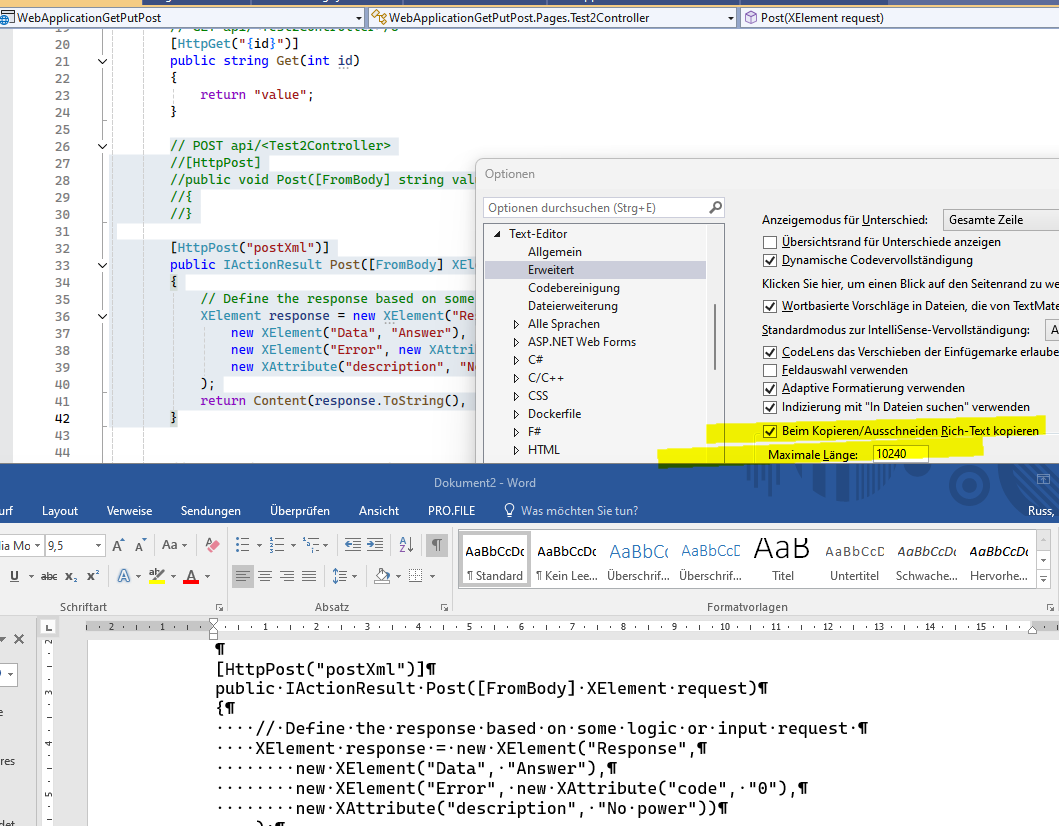Image resolution: width=1059 pixels, height=826 pixels.
Task: Apply the 'Titel' style from gallery
Action: (x=783, y=561)
